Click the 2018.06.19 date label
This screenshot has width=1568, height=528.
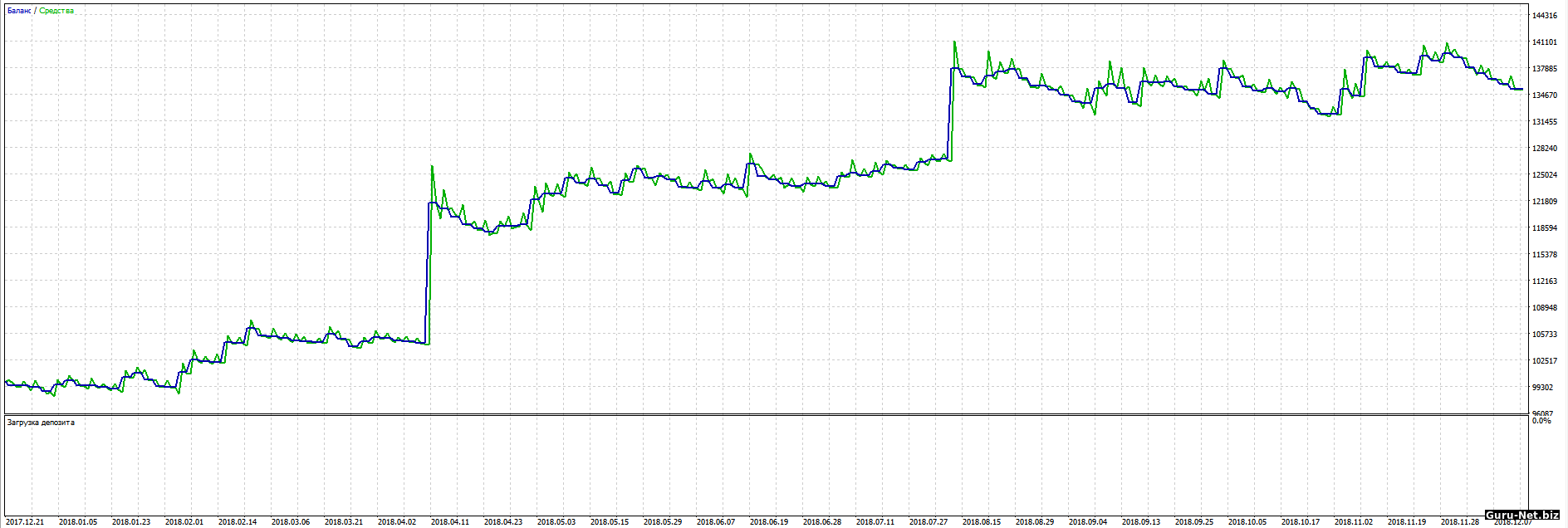point(769,522)
